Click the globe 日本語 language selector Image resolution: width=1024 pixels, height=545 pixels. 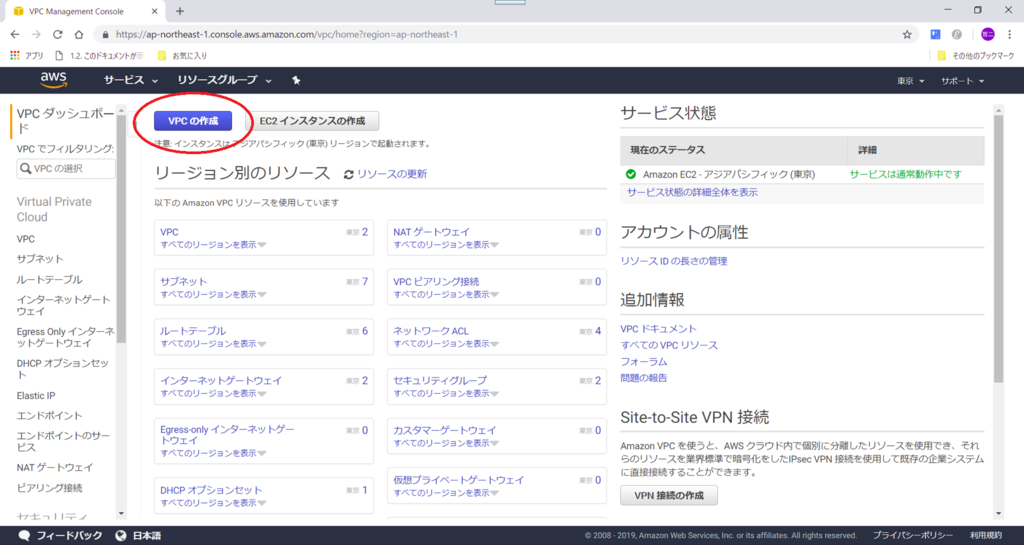tap(138, 535)
